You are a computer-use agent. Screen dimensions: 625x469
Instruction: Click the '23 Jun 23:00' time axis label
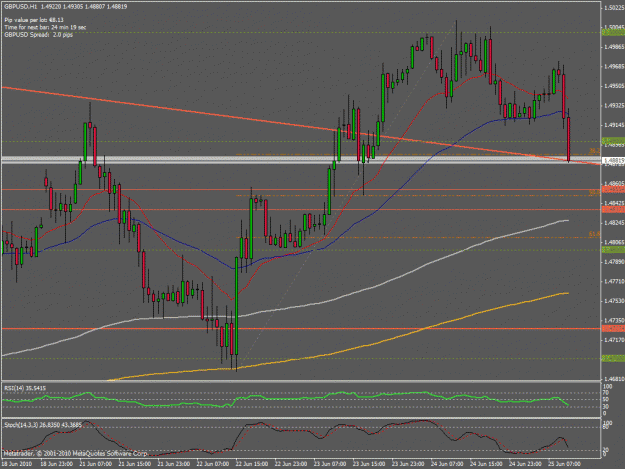point(408,464)
